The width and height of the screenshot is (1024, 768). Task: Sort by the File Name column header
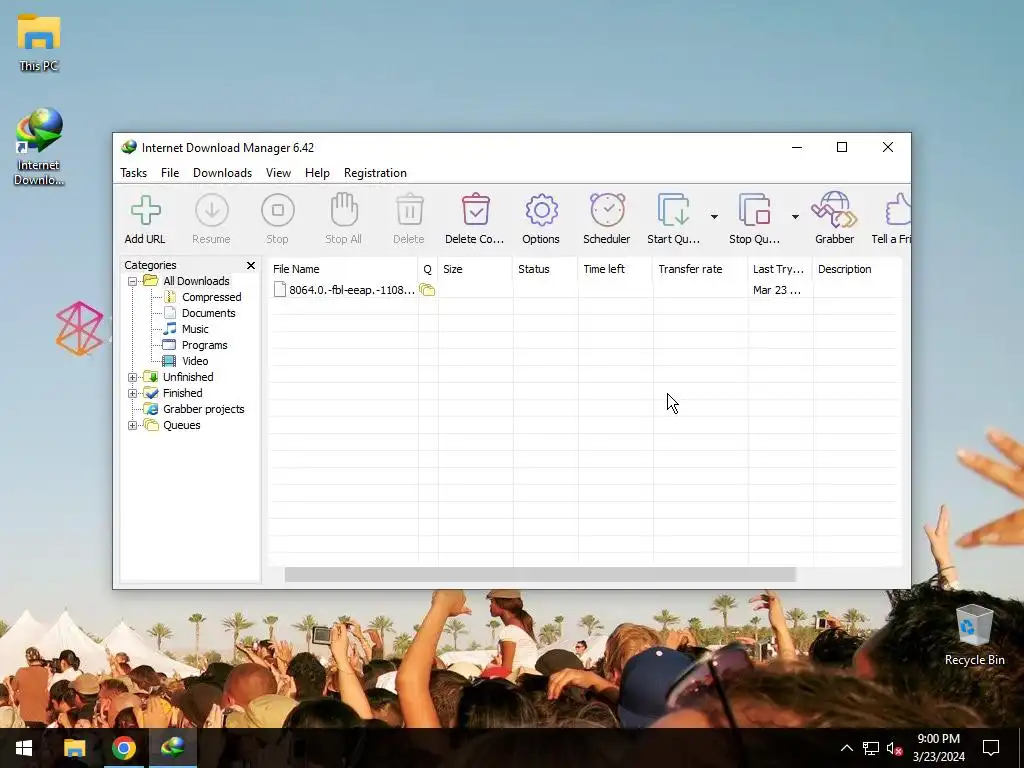pos(343,269)
